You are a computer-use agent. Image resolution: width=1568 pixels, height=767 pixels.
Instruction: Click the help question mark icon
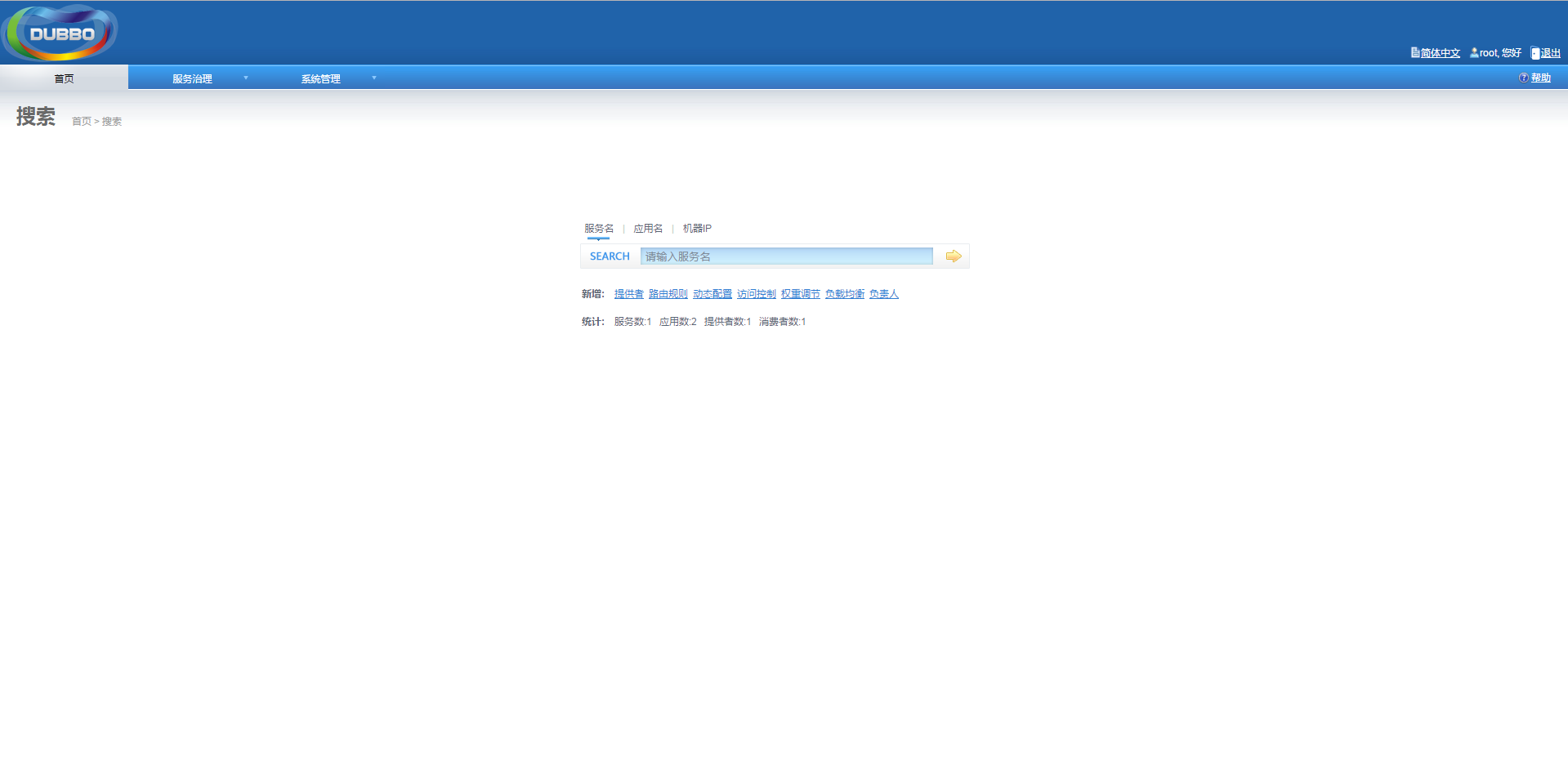[1524, 78]
